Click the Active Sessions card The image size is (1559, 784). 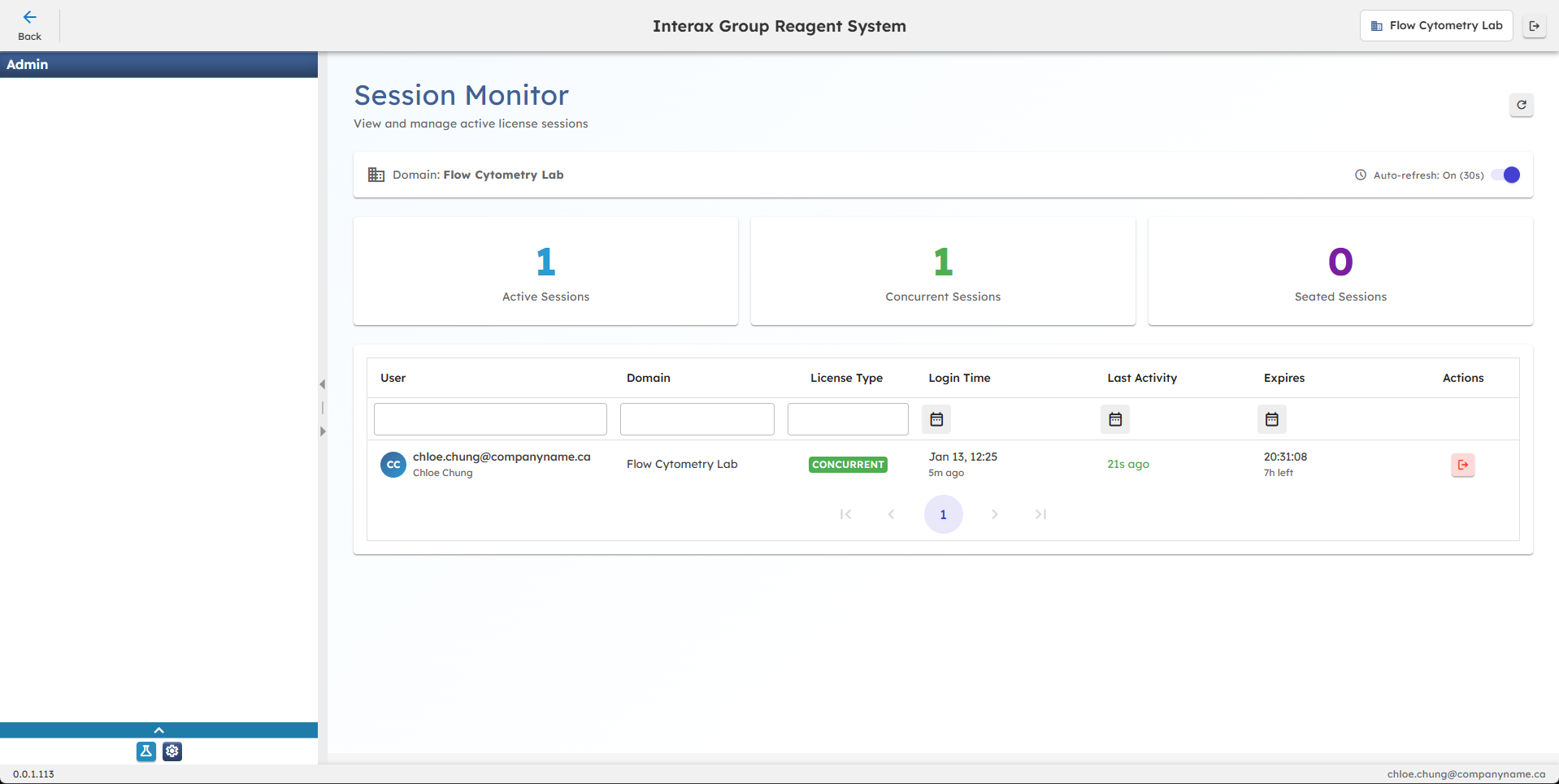(545, 271)
